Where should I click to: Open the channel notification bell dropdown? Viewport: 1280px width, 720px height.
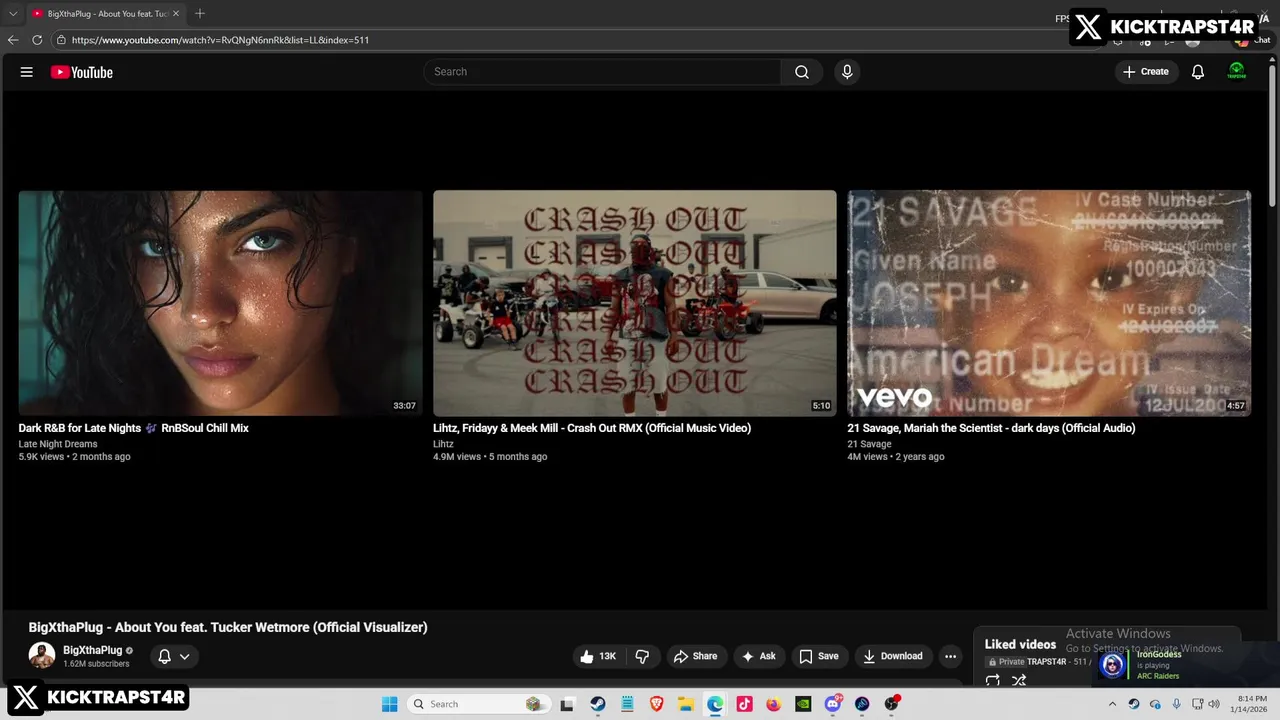point(174,657)
